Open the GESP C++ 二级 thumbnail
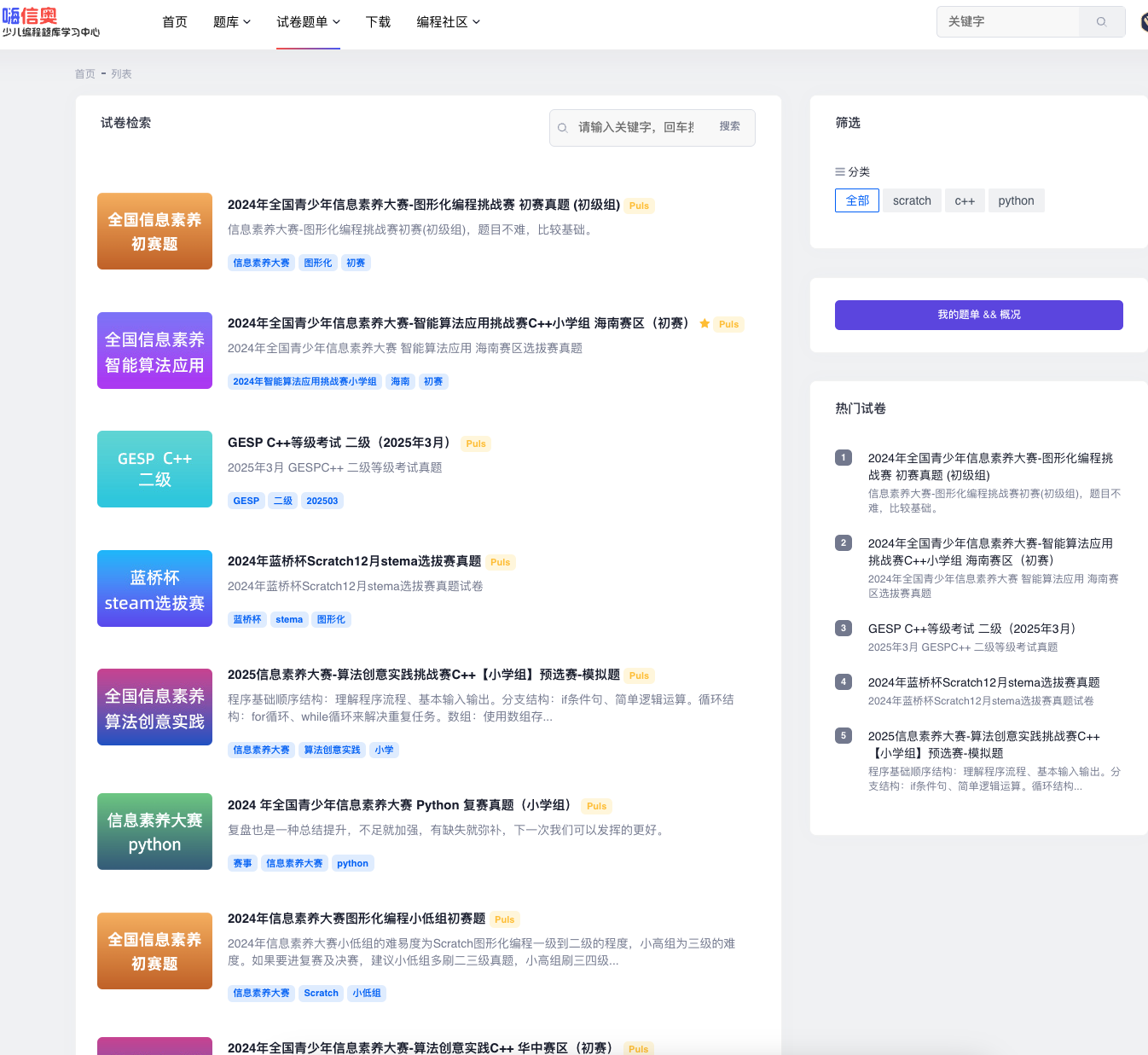 coord(154,469)
